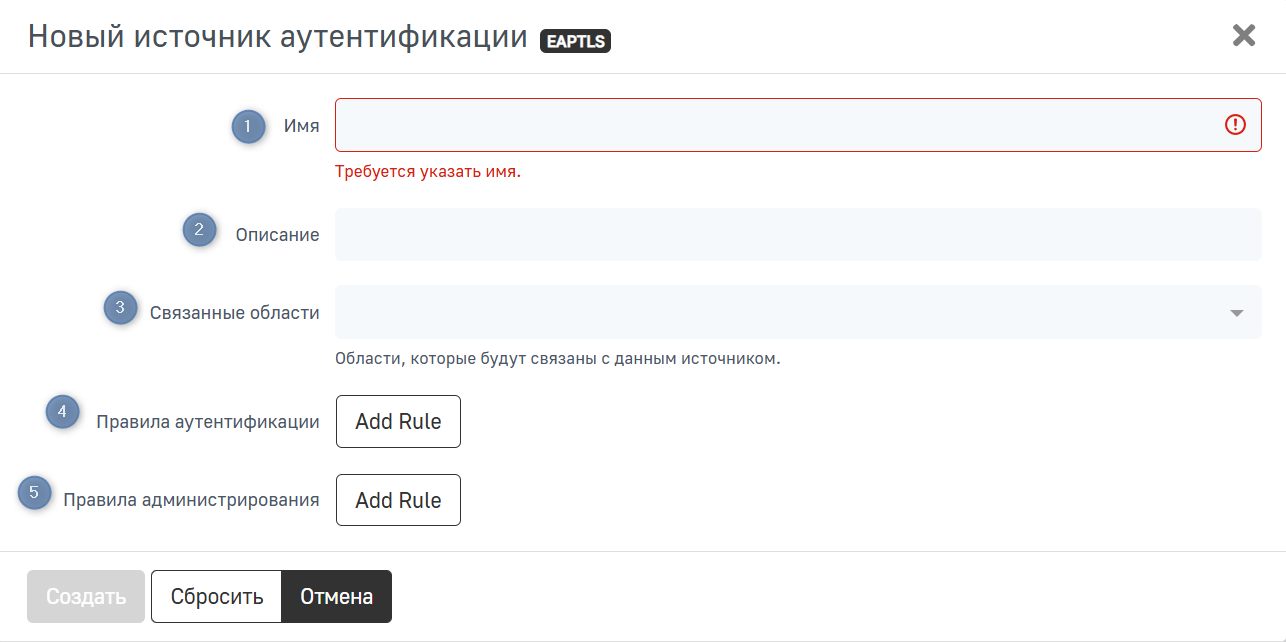Image resolution: width=1286 pixels, height=642 pixels.
Task: Click the Правила аутентификации label
Action: pyautogui.click(x=208, y=422)
